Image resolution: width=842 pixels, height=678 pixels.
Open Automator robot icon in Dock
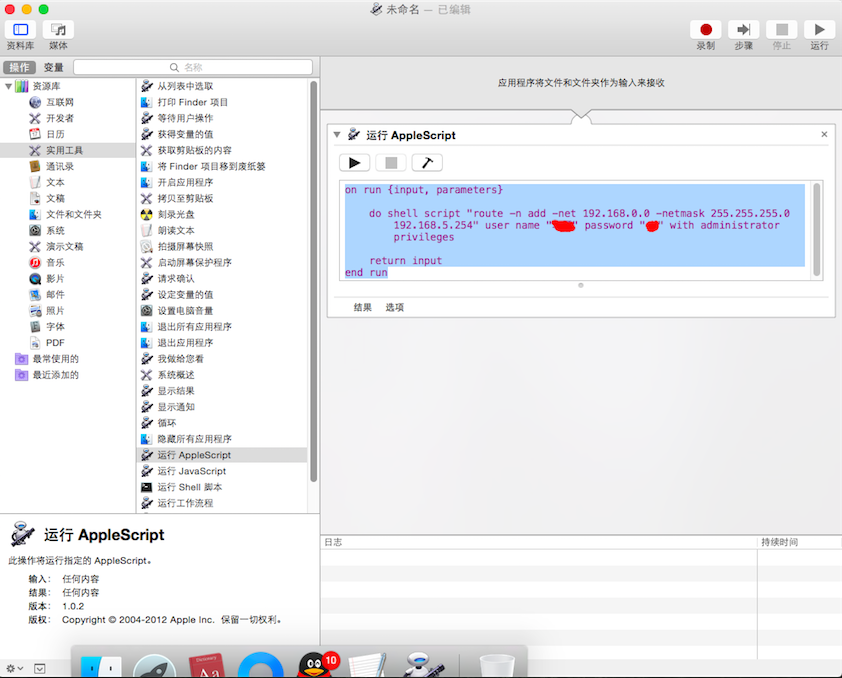pos(424,665)
